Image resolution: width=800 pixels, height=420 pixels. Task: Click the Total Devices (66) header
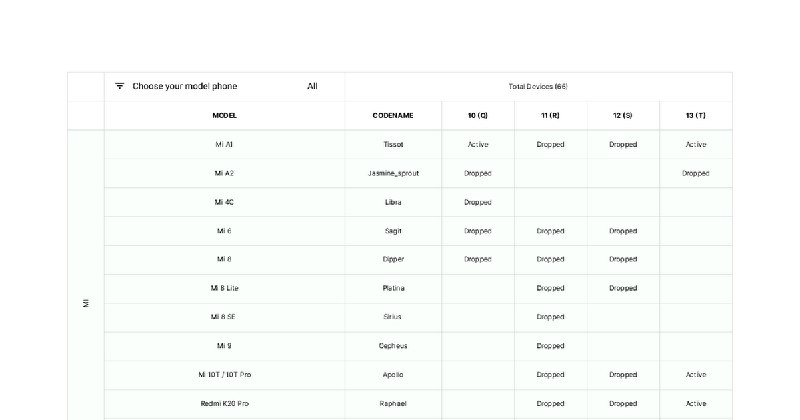538,86
